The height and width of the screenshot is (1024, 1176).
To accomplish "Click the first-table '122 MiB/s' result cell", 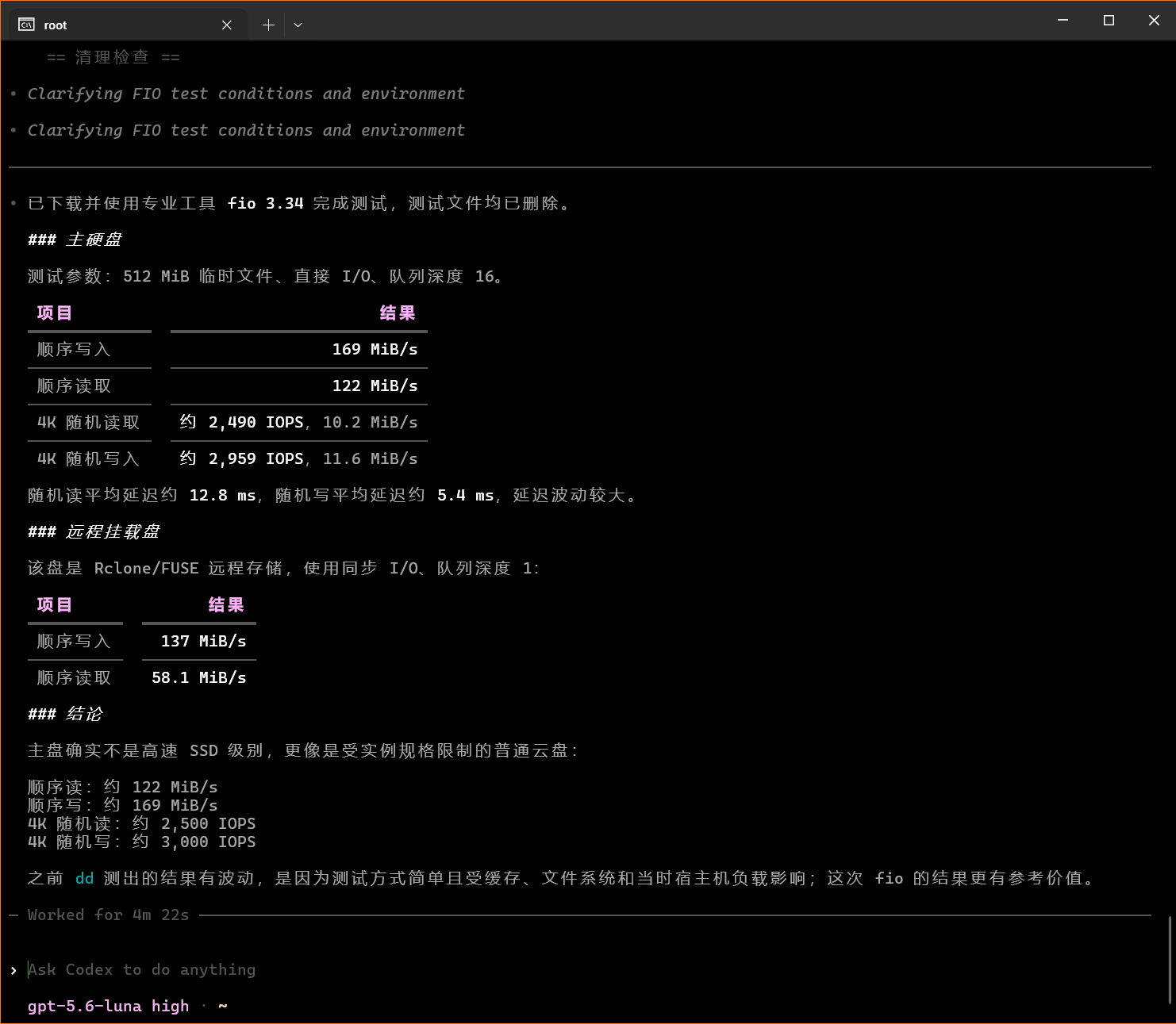I will coord(375,385).
